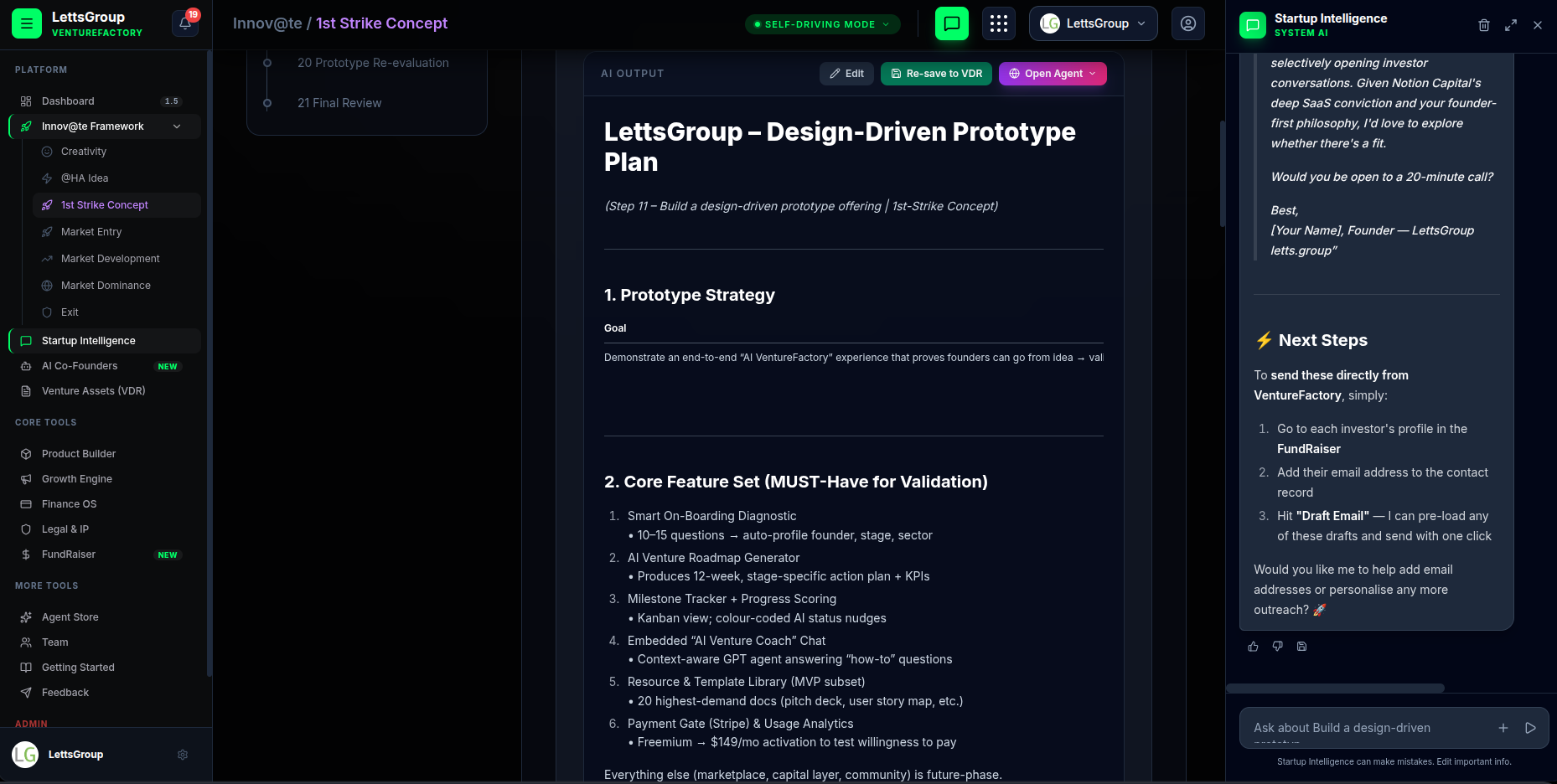Toggle the green hamburger menu button
Image resolution: width=1557 pixels, height=784 pixels.
[x=27, y=23]
